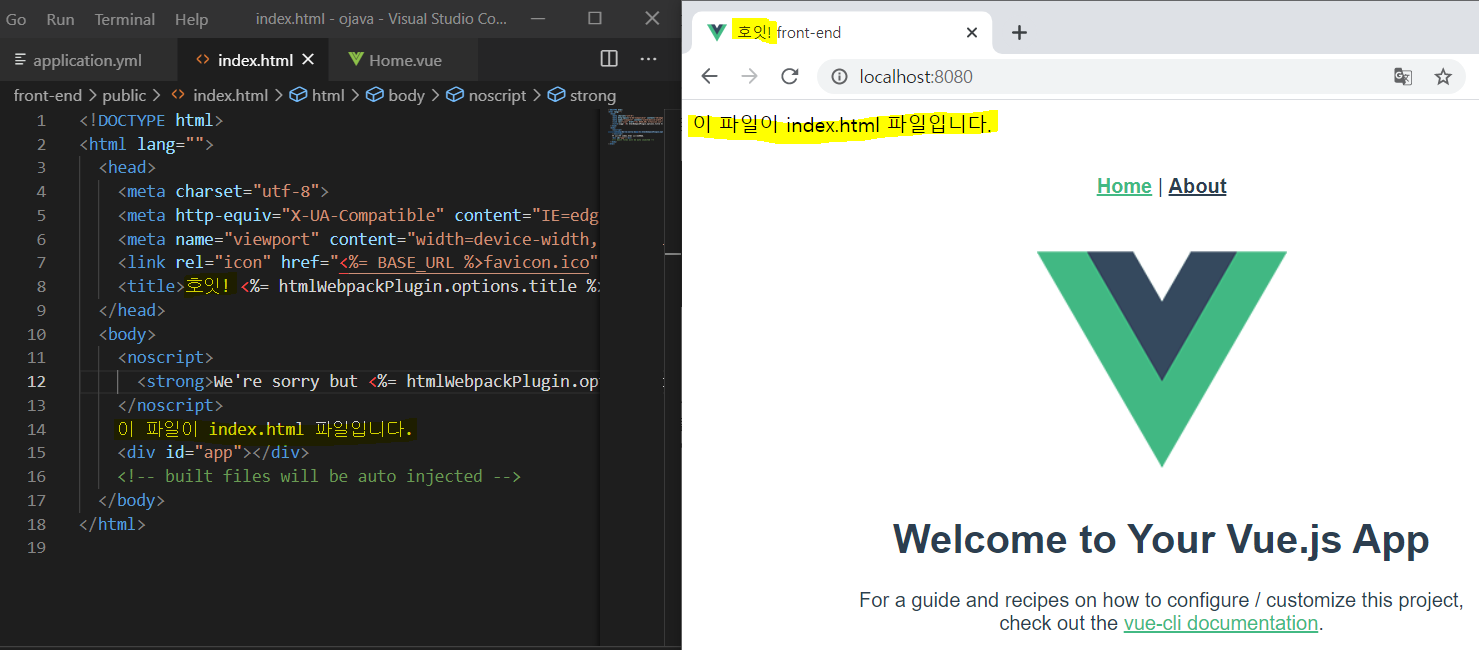Click the Vue favicon on browser tab
Image resolution: width=1479 pixels, height=650 pixels.
pos(717,32)
